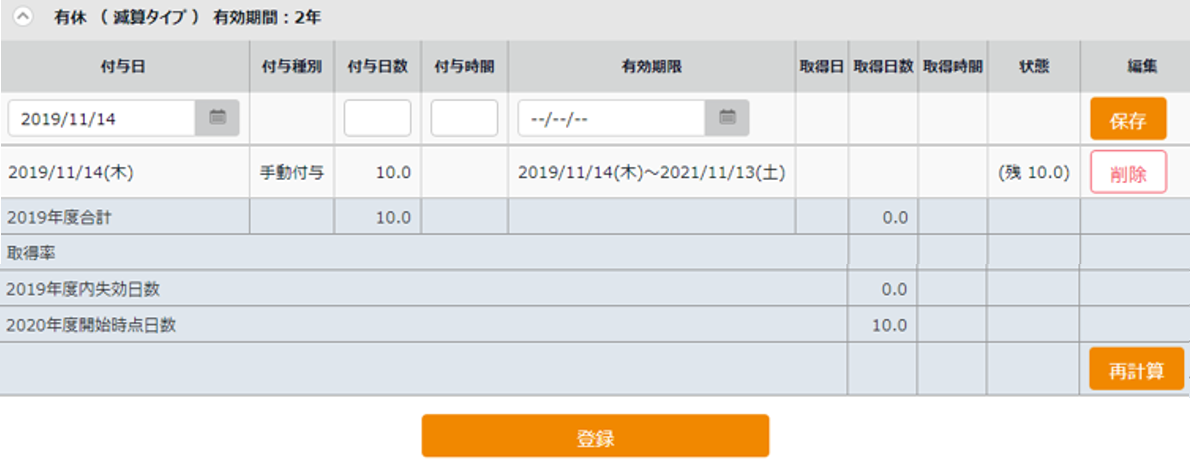Open calendar picker for 付与日 date field
This screenshot has height=463, width=1190.
point(218,118)
